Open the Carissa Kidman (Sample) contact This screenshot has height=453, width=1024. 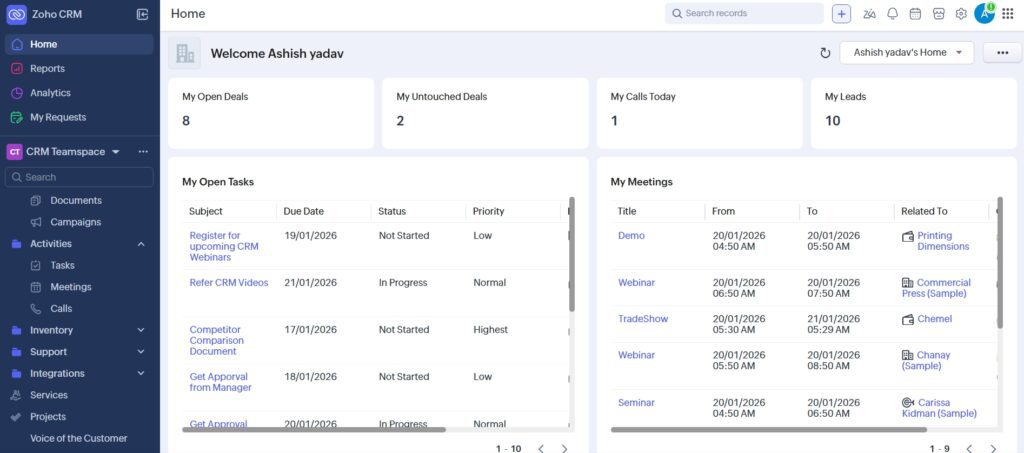point(939,408)
